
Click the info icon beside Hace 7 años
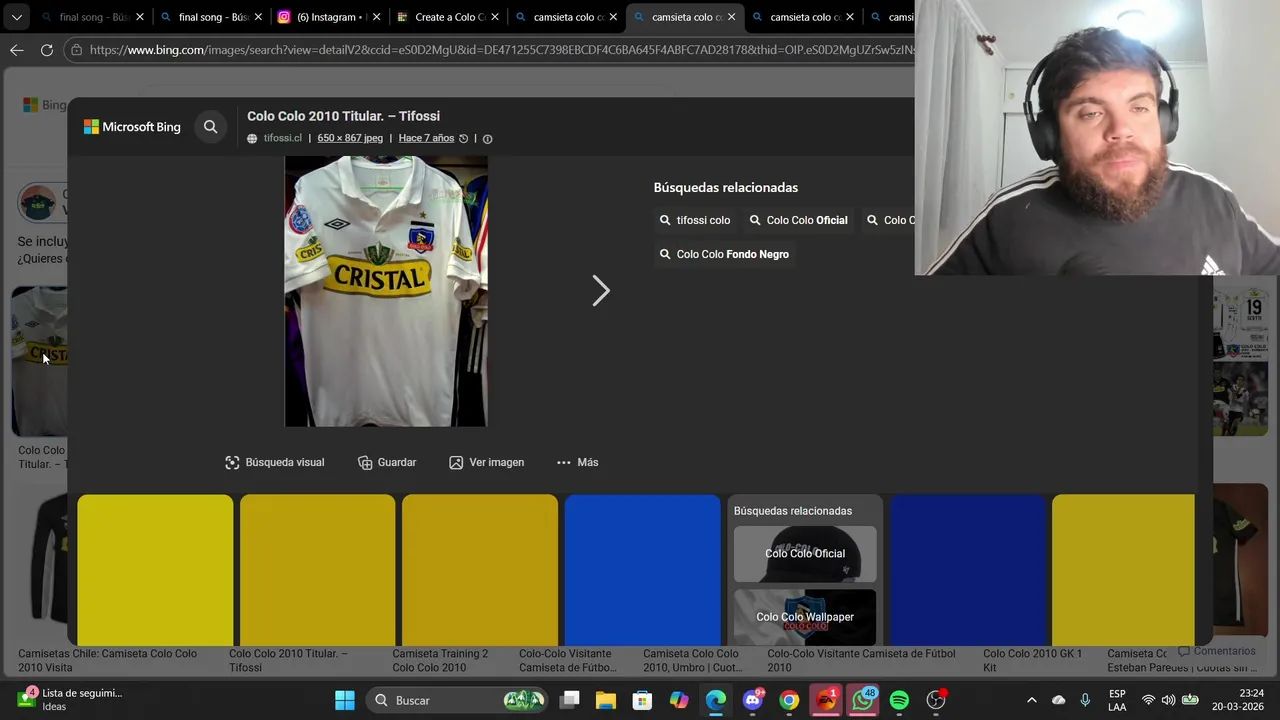487,139
